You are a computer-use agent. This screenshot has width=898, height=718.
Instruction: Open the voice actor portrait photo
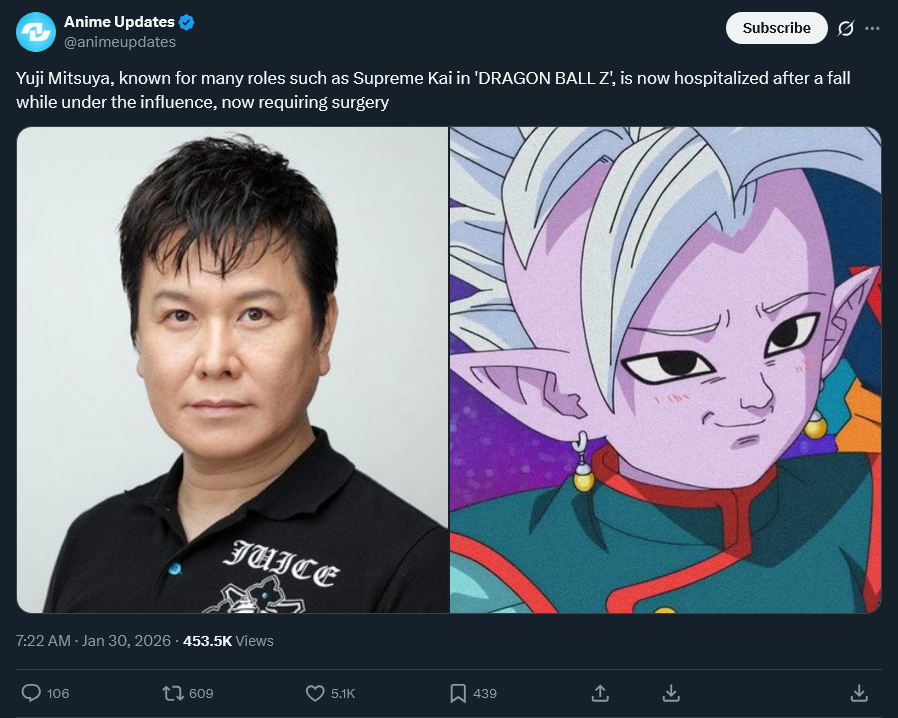[x=233, y=370]
